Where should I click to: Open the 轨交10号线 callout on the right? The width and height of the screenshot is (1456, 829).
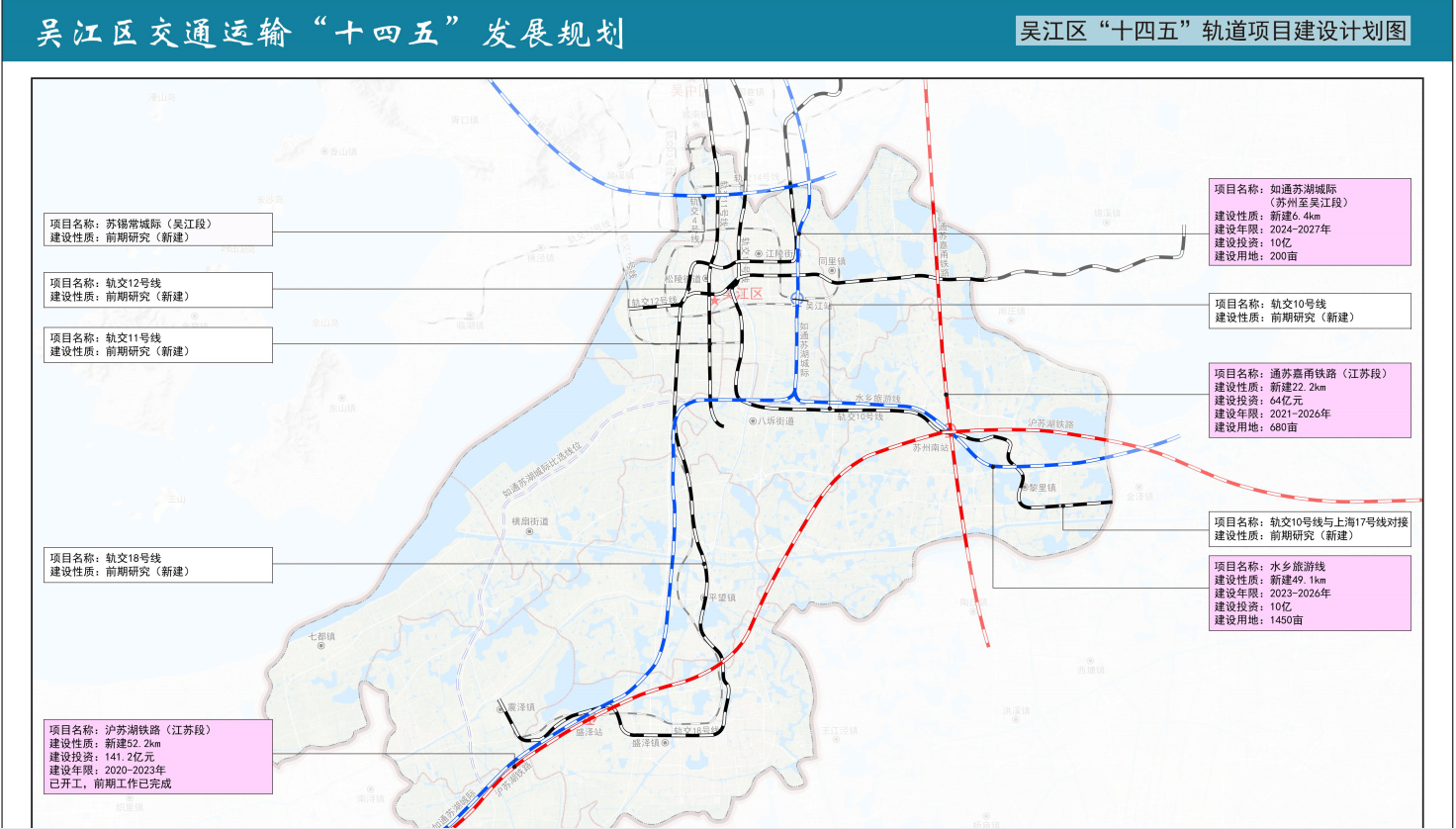click(1310, 311)
